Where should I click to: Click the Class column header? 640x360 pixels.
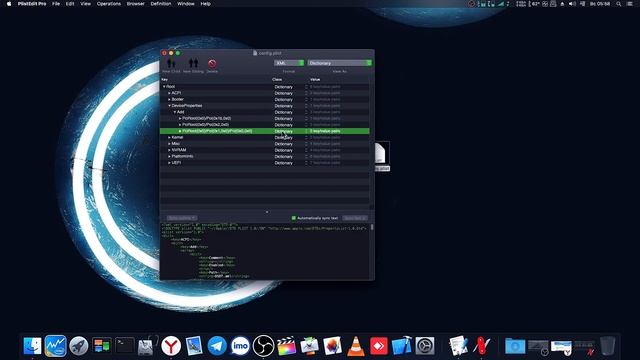pos(277,80)
